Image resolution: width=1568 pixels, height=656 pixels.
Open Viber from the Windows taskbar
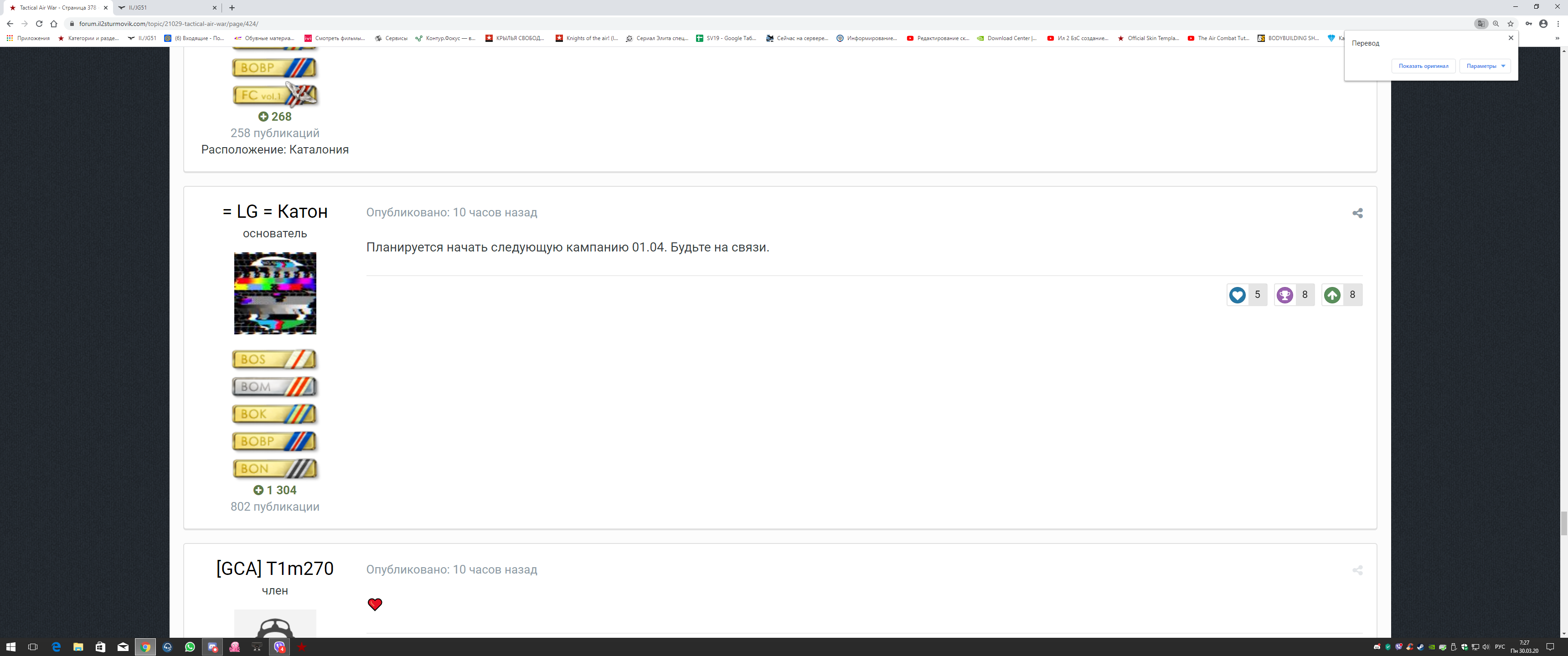pyautogui.click(x=279, y=647)
